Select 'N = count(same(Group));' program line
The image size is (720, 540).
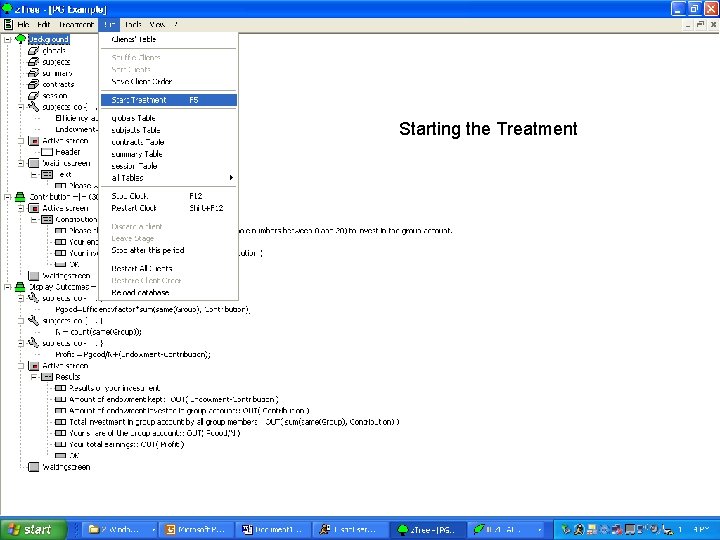[98, 332]
